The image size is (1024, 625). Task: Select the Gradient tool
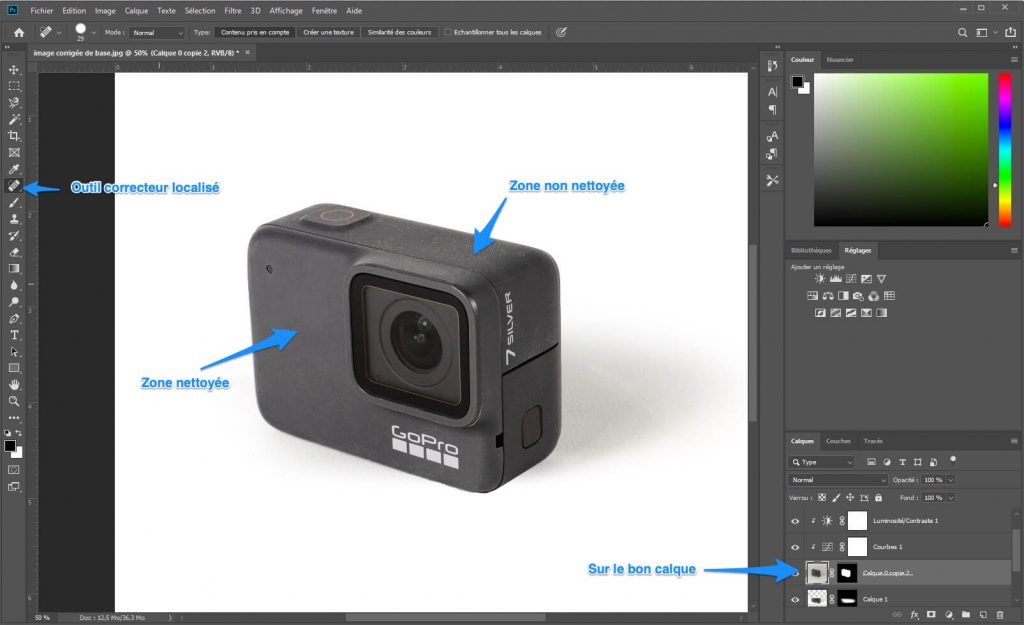coord(14,268)
